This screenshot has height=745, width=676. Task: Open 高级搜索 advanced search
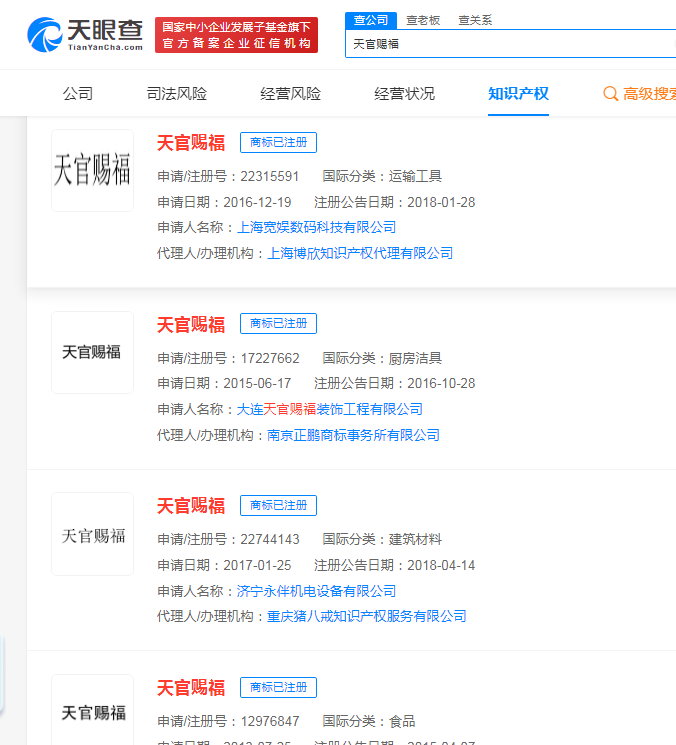point(649,94)
